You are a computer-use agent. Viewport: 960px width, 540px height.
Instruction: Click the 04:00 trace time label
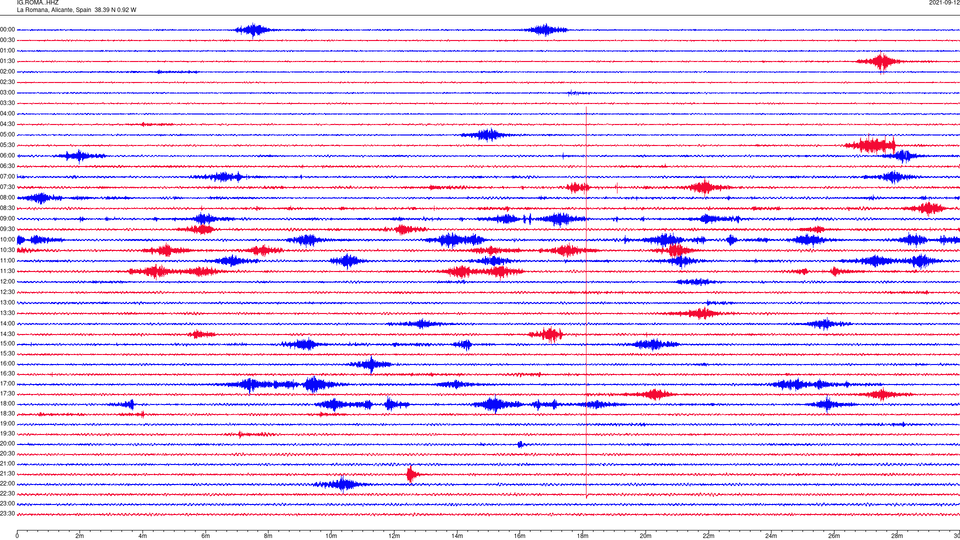point(7,114)
